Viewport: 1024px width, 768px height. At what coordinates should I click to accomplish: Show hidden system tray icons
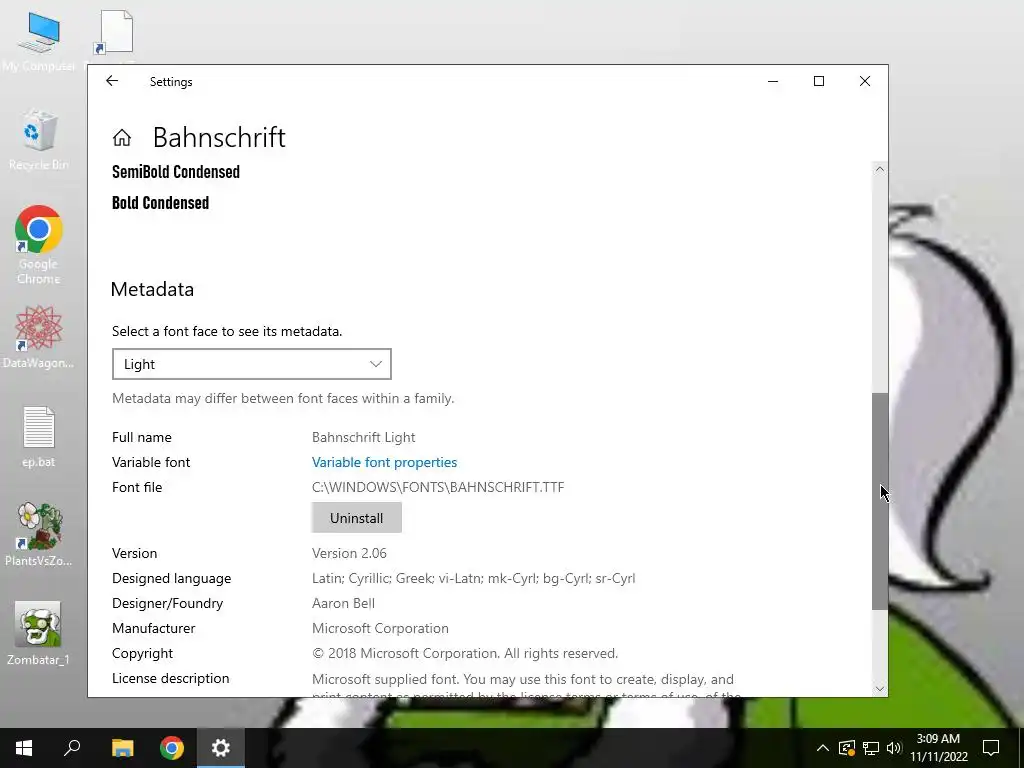(x=823, y=748)
